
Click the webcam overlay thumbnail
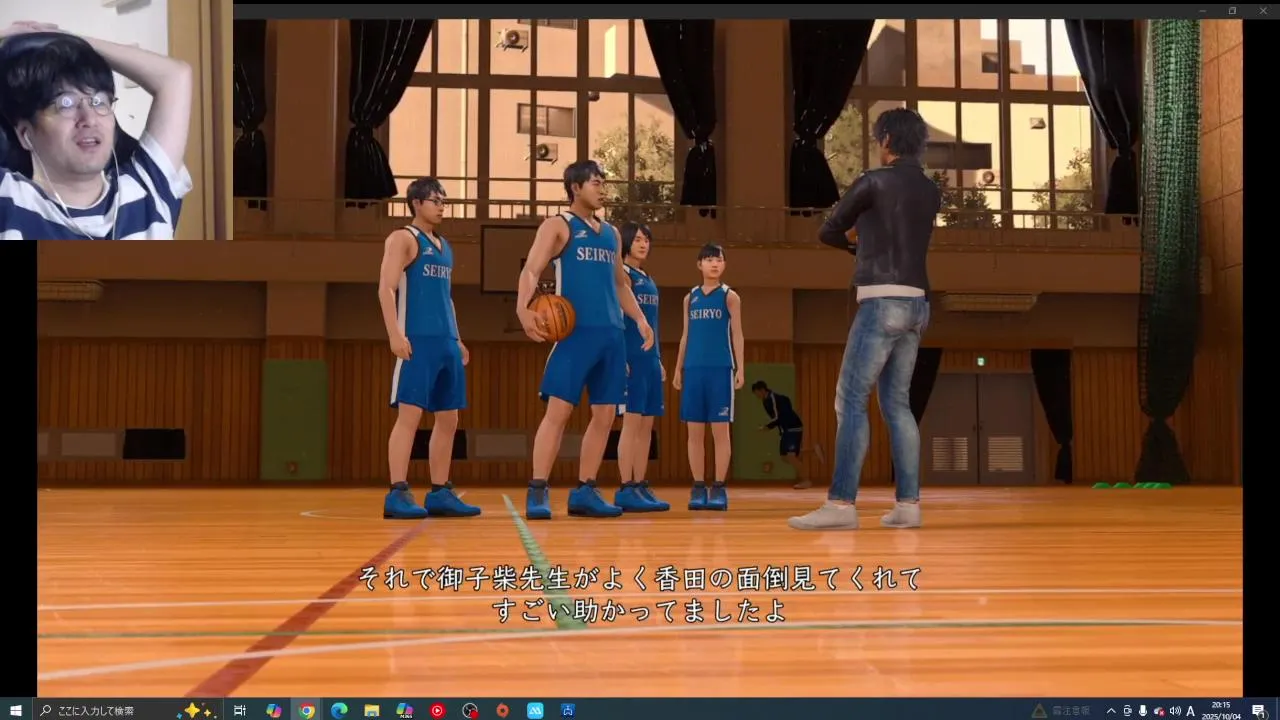click(x=116, y=120)
